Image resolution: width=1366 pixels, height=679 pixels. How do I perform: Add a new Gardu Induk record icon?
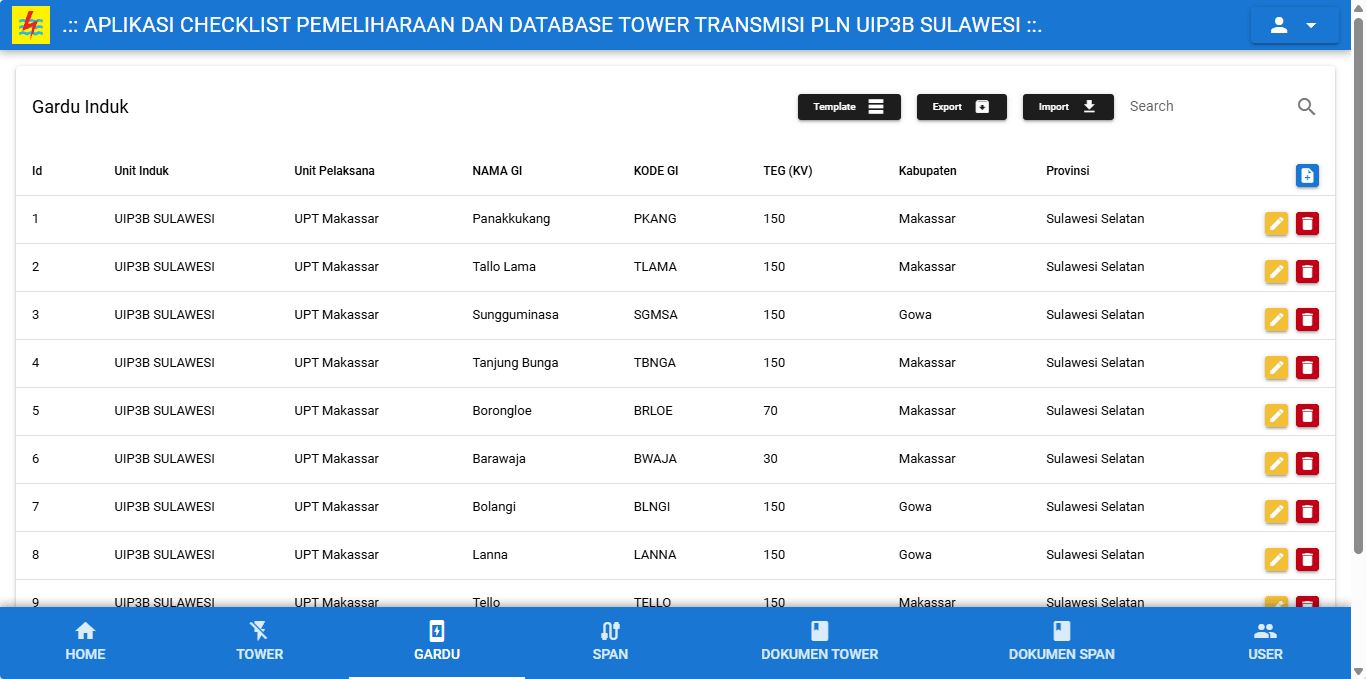1307,176
